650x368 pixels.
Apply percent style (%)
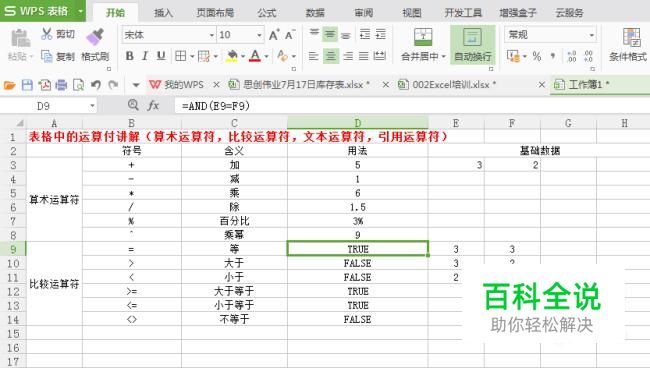(537, 56)
